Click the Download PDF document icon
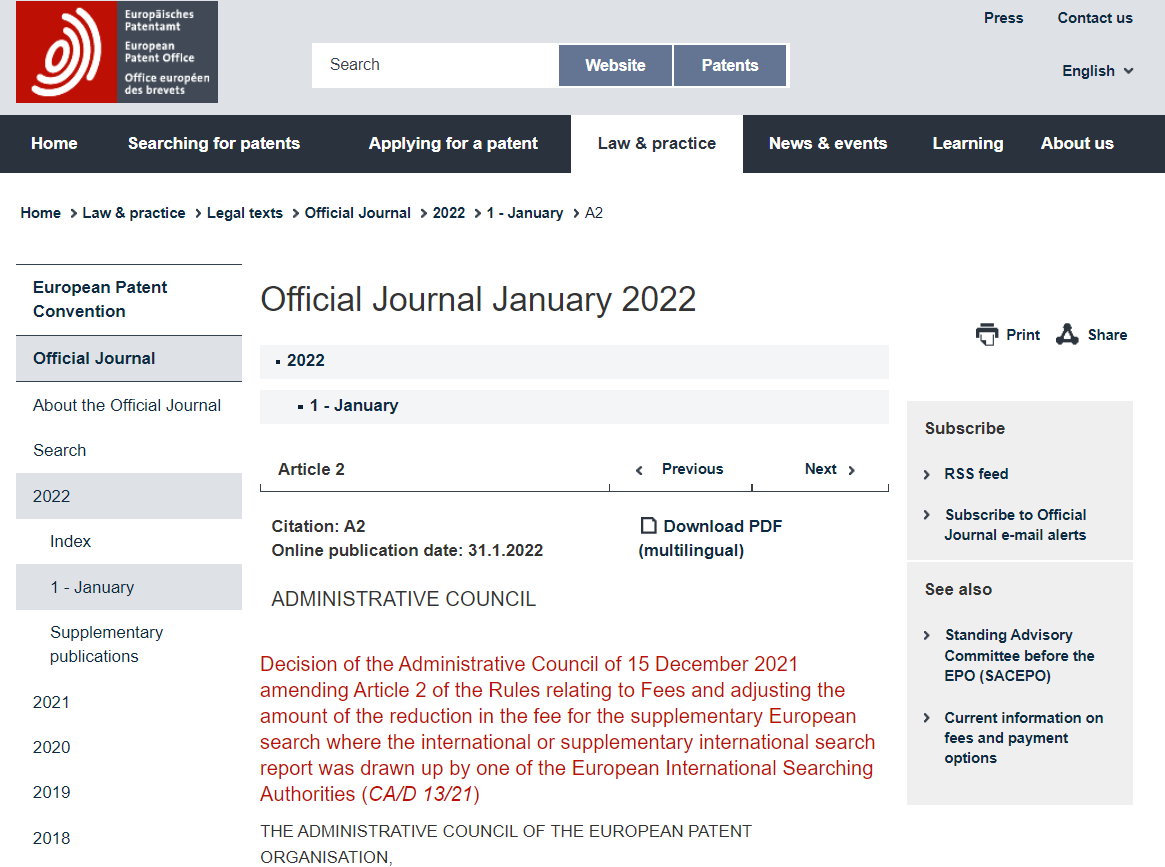The height and width of the screenshot is (867, 1165). point(649,526)
